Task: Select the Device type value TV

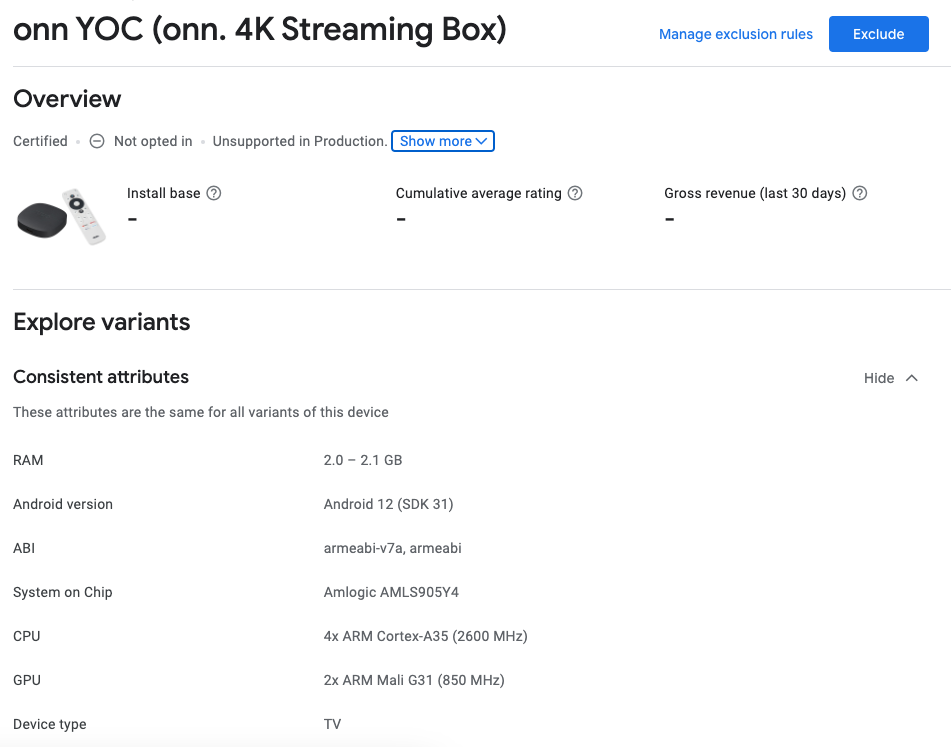Action: (x=332, y=724)
